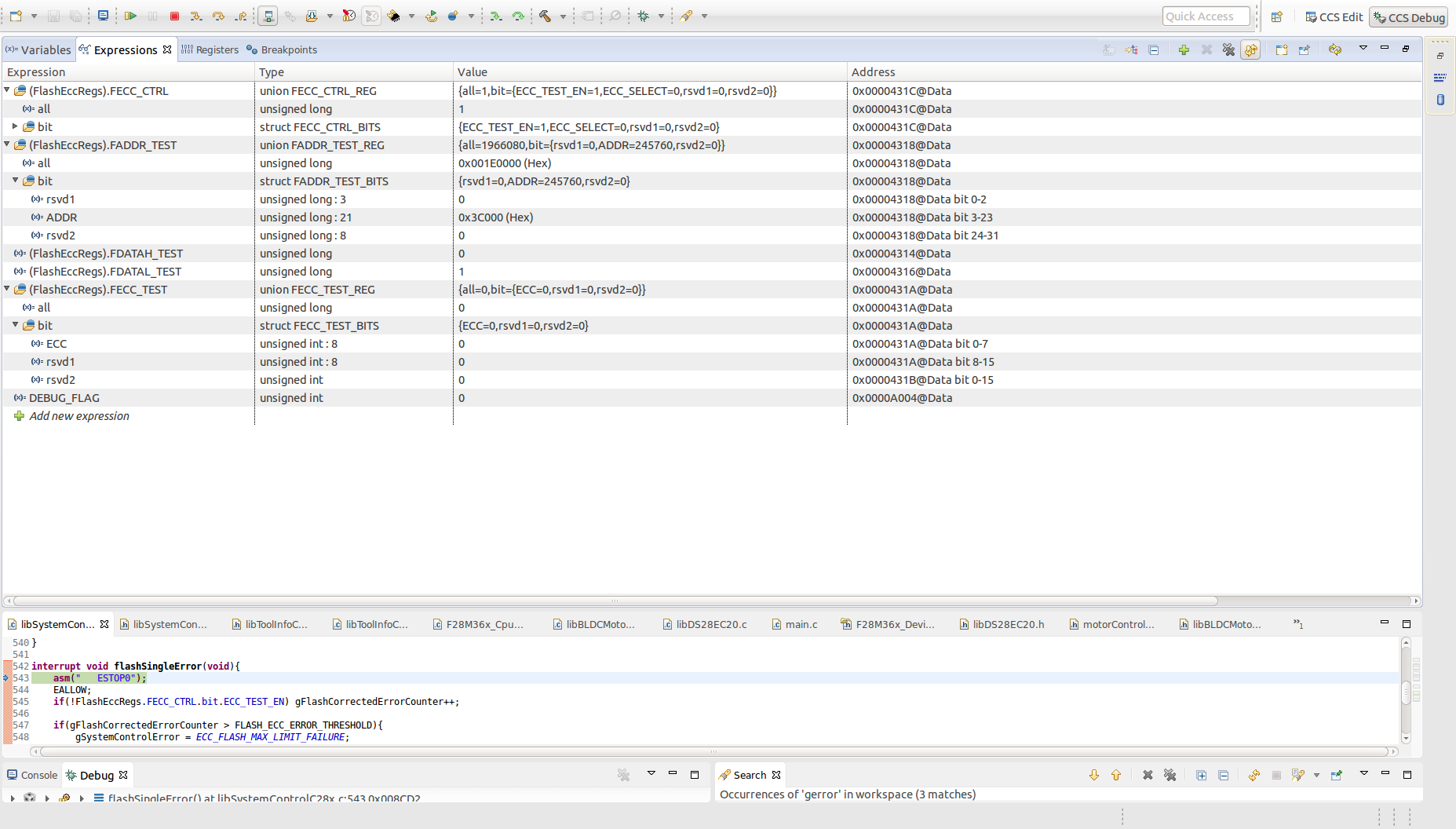Select the DEBUG_FLAG expression row

click(712, 398)
